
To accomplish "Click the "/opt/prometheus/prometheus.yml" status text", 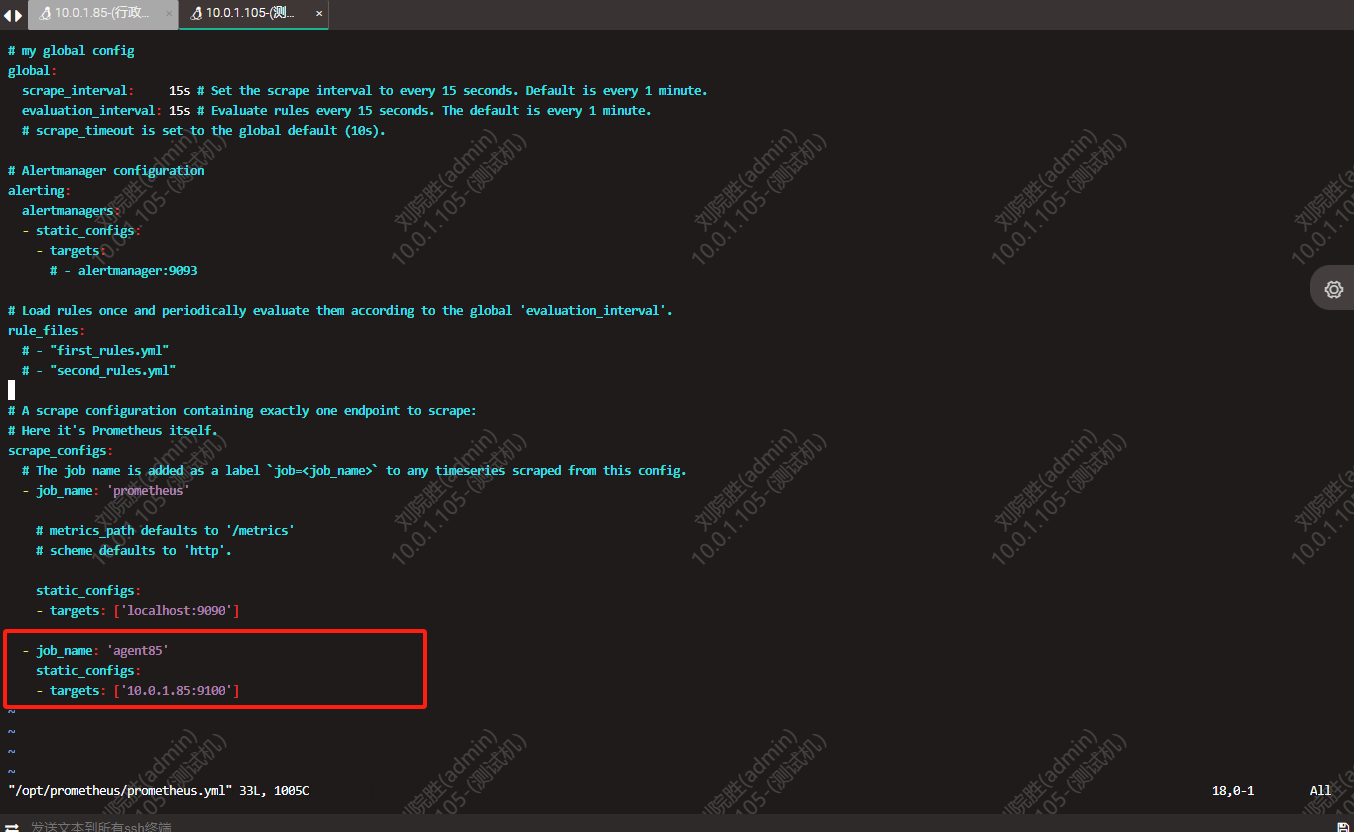I will pos(120,790).
